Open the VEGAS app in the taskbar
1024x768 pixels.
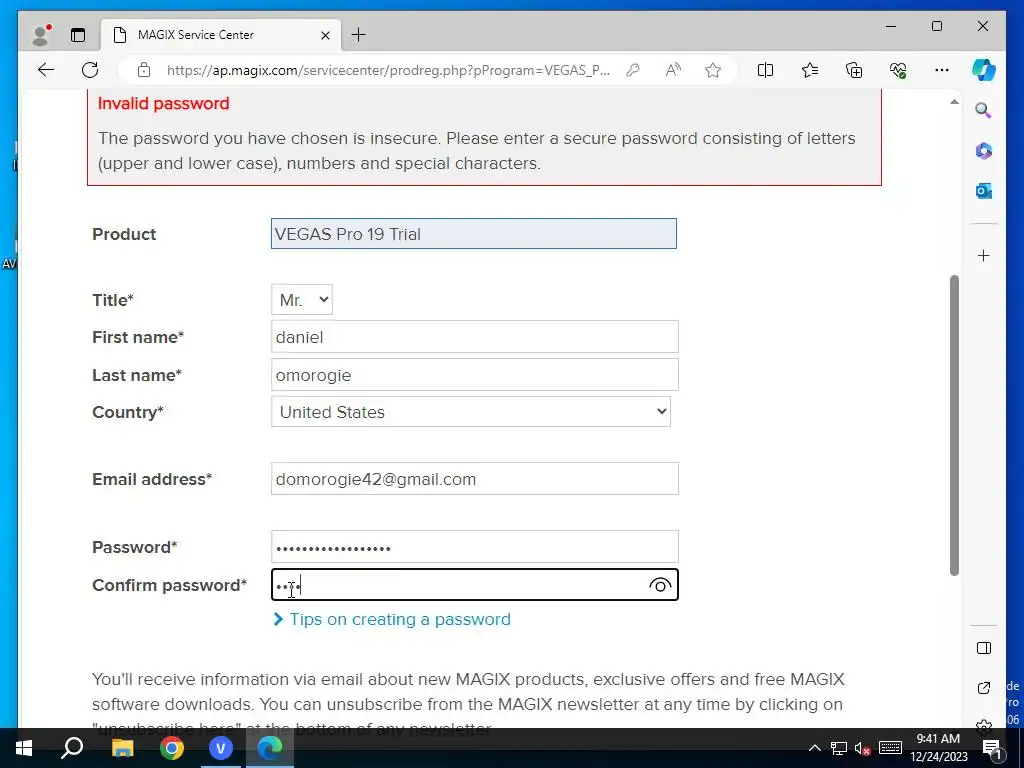(221, 748)
